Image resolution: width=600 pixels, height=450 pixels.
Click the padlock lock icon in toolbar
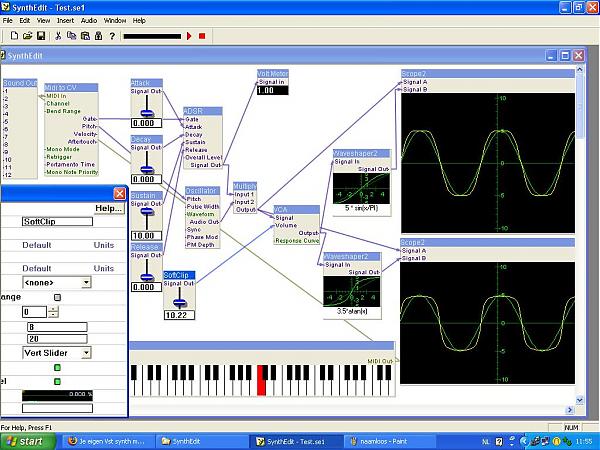[98, 36]
